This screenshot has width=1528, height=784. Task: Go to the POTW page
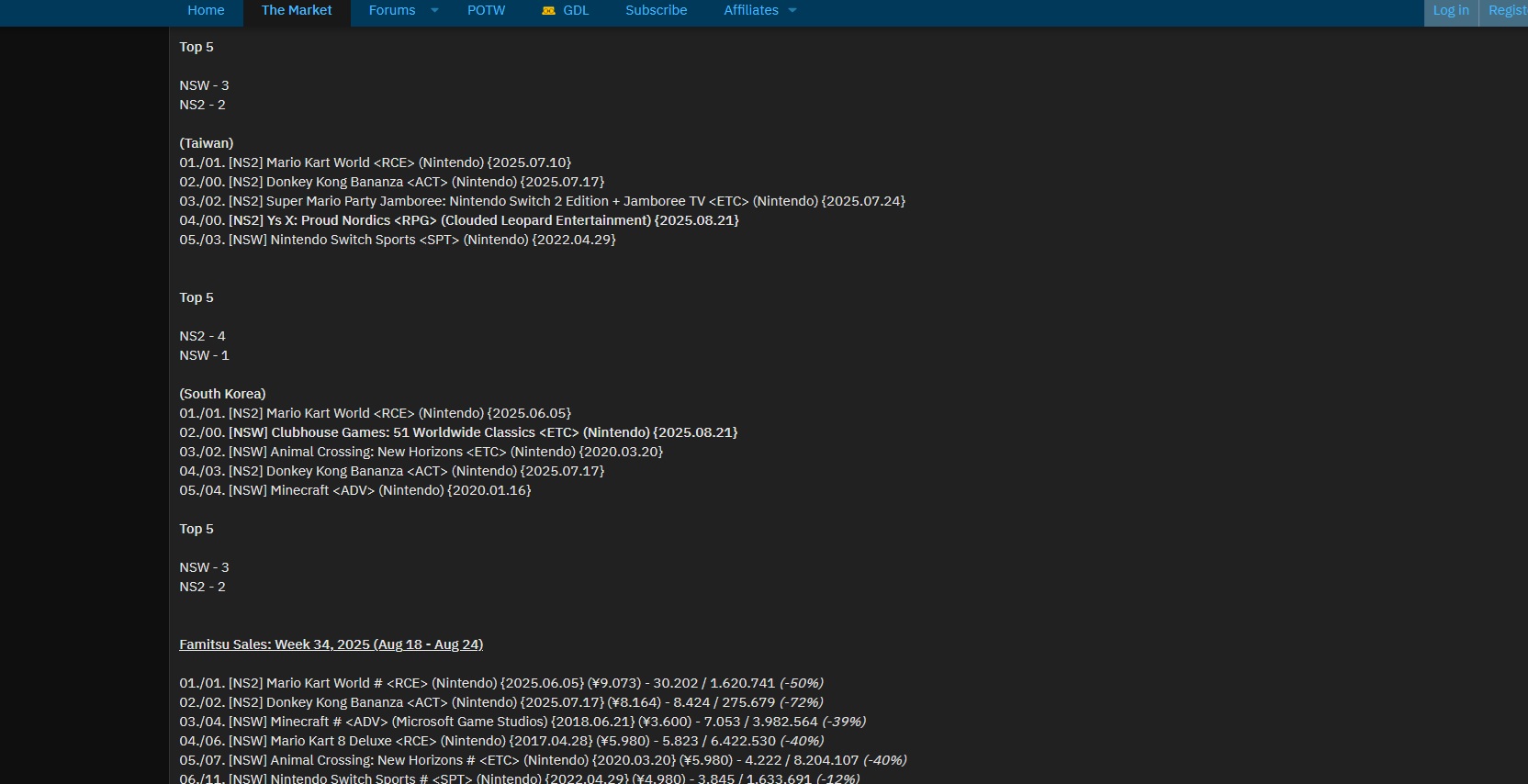pos(486,10)
